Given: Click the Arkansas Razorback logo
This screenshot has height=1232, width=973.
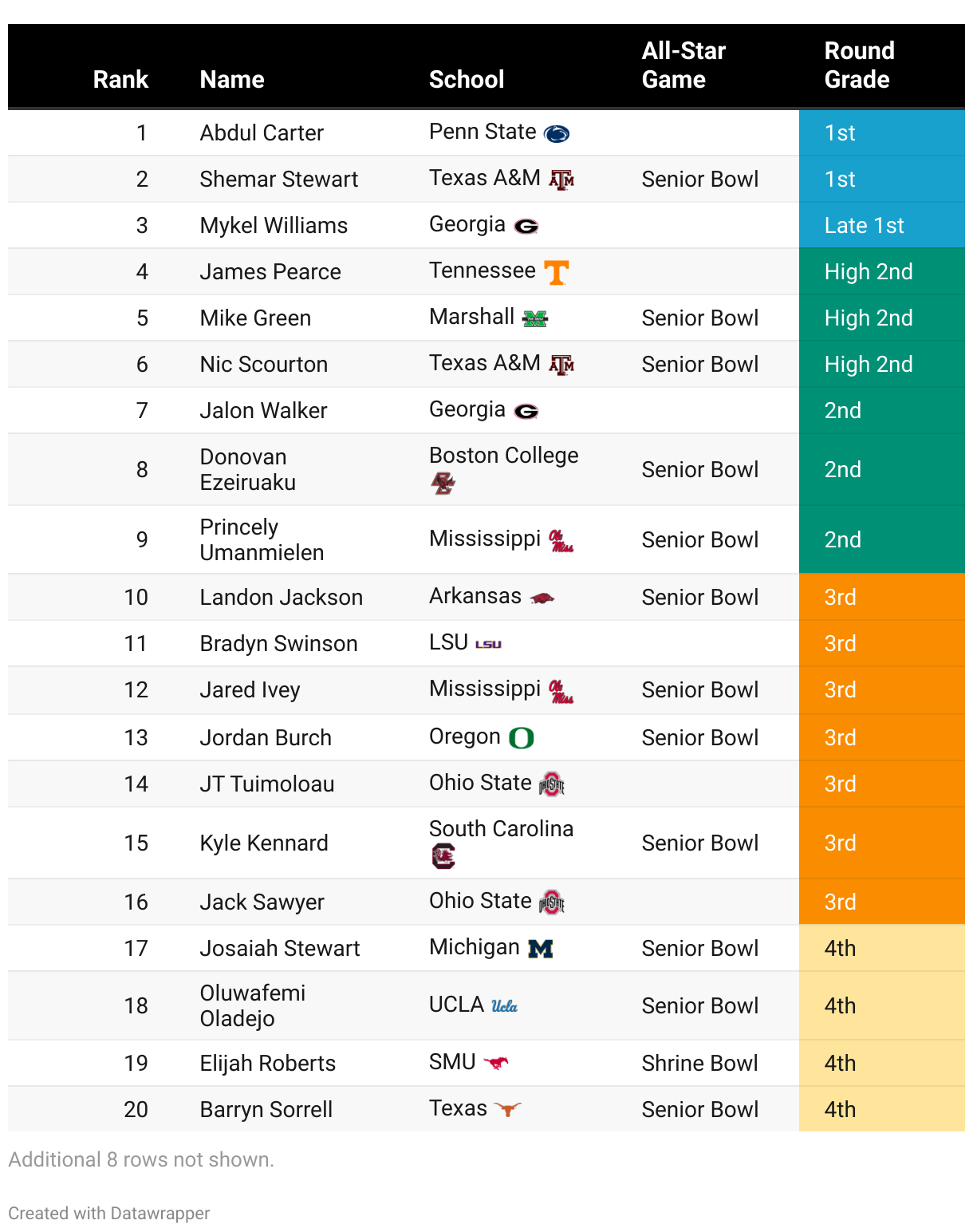Looking at the screenshot, I should 542,598.
